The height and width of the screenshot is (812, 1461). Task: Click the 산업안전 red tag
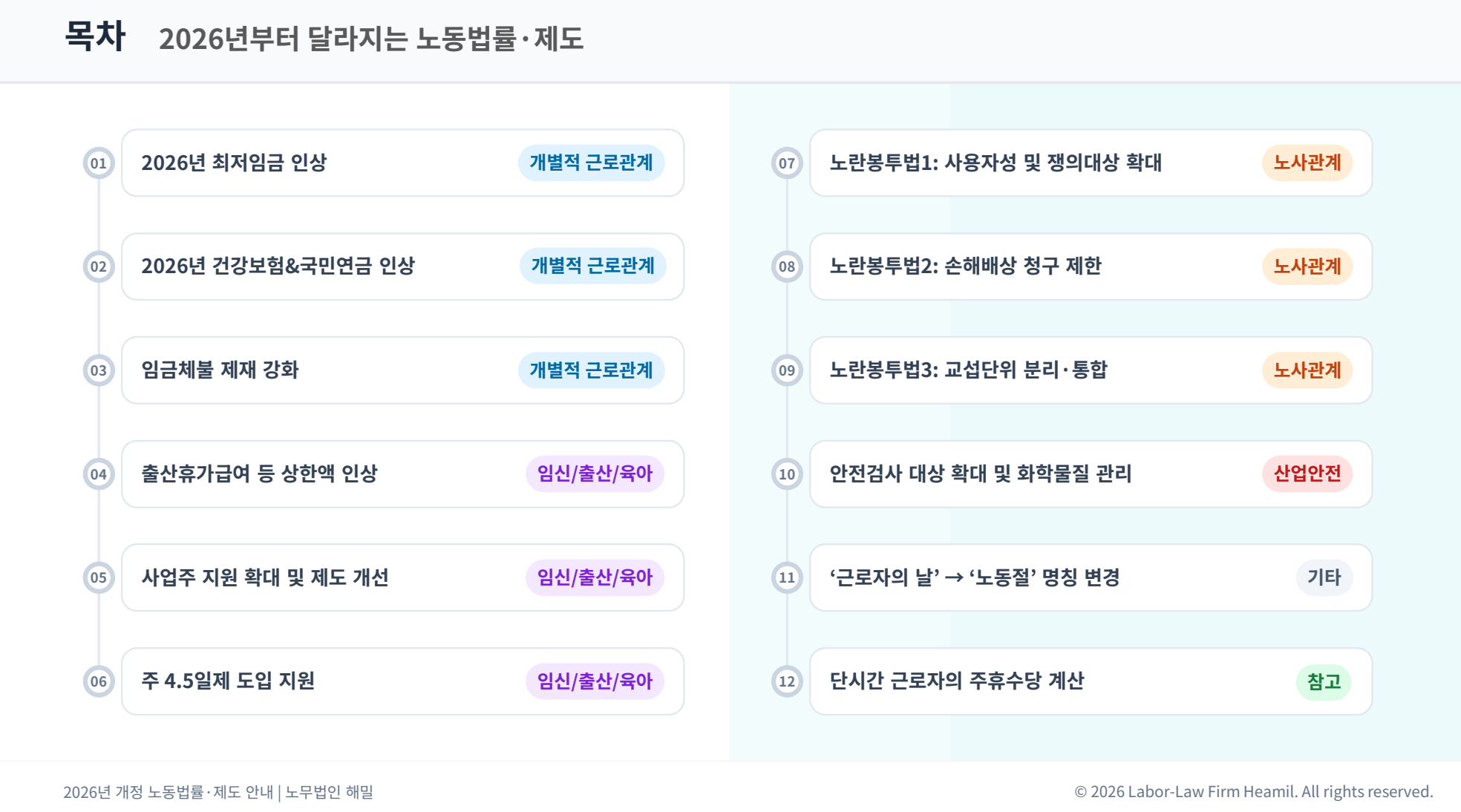tap(1307, 474)
